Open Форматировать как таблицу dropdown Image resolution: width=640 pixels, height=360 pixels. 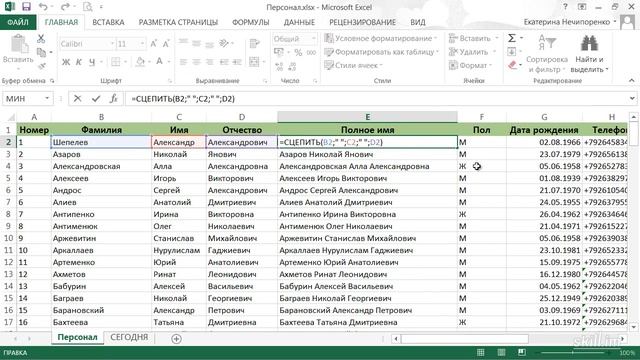[382, 52]
